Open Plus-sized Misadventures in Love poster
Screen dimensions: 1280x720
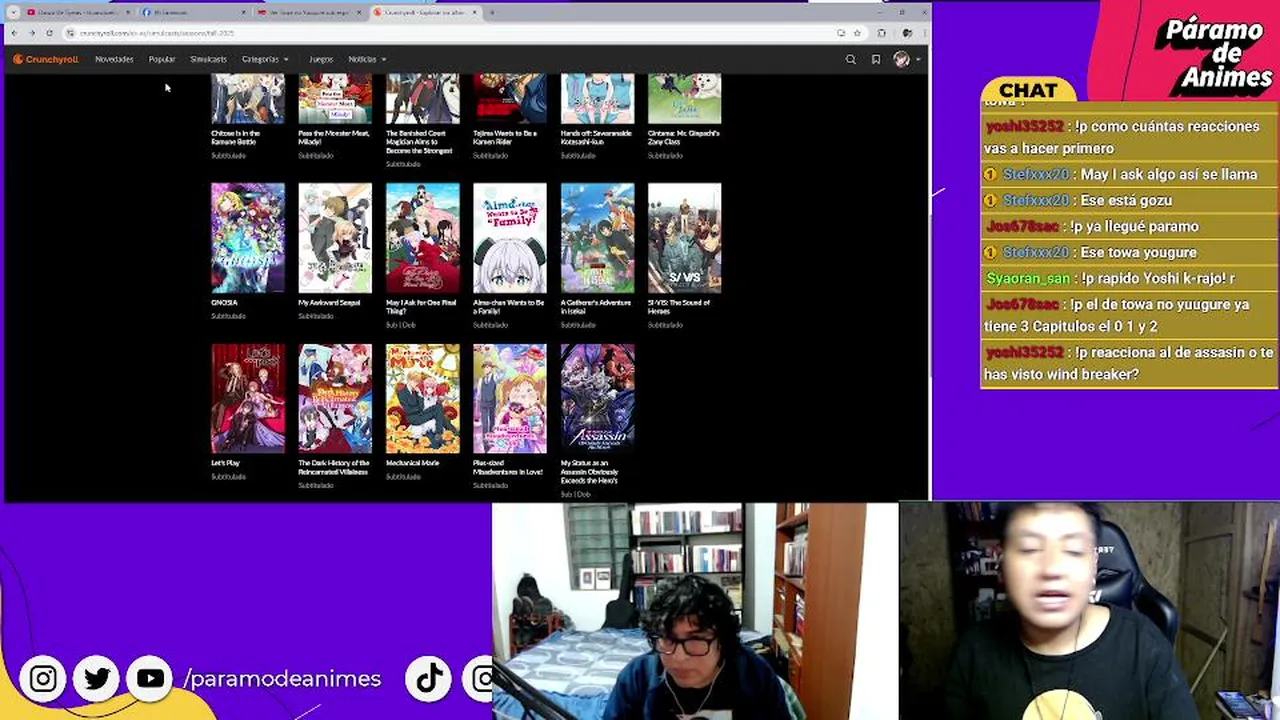pyautogui.click(x=510, y=399)
